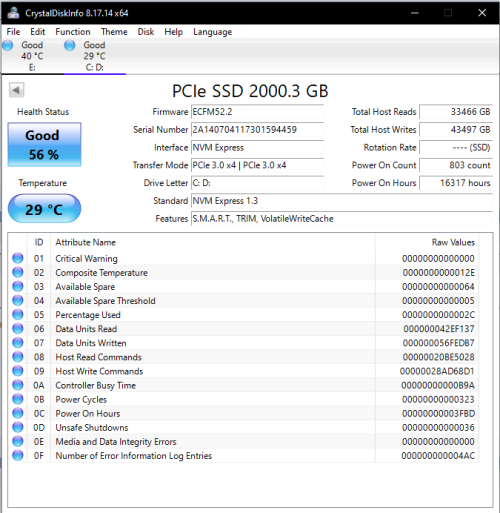Click status orb for Critical Warning row

point(18,258)
